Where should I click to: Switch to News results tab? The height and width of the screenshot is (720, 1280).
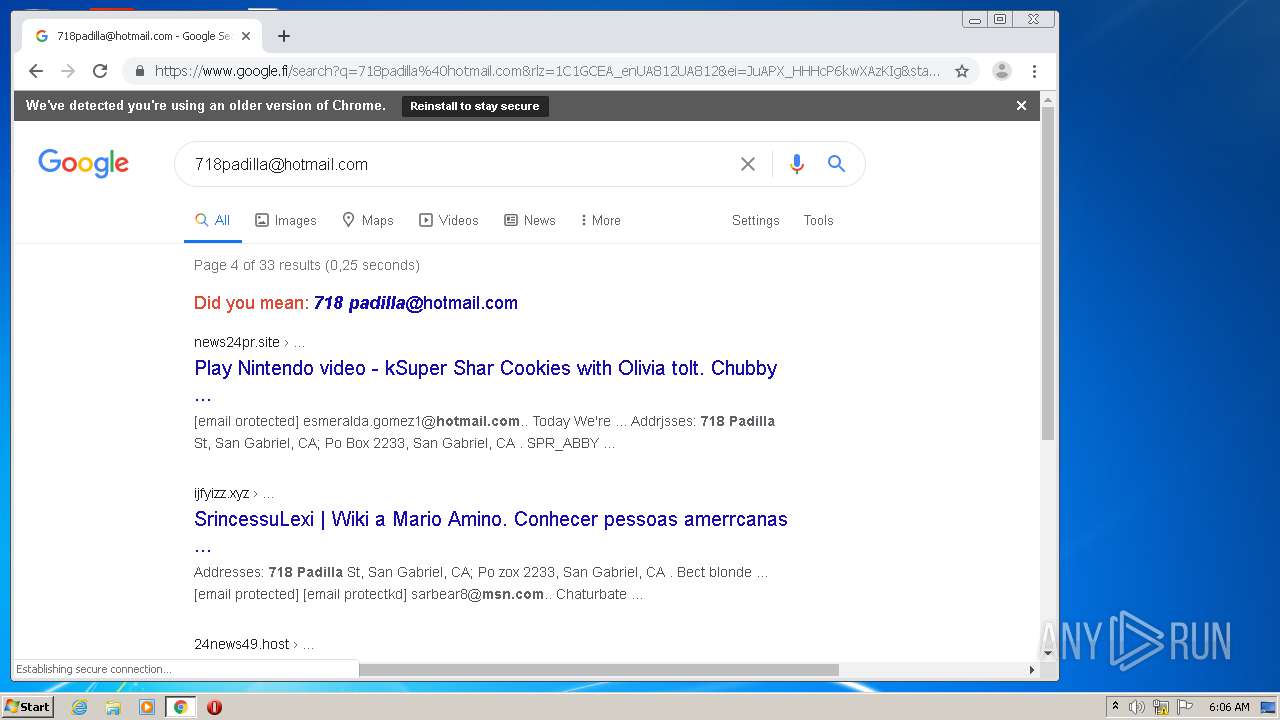530,220
